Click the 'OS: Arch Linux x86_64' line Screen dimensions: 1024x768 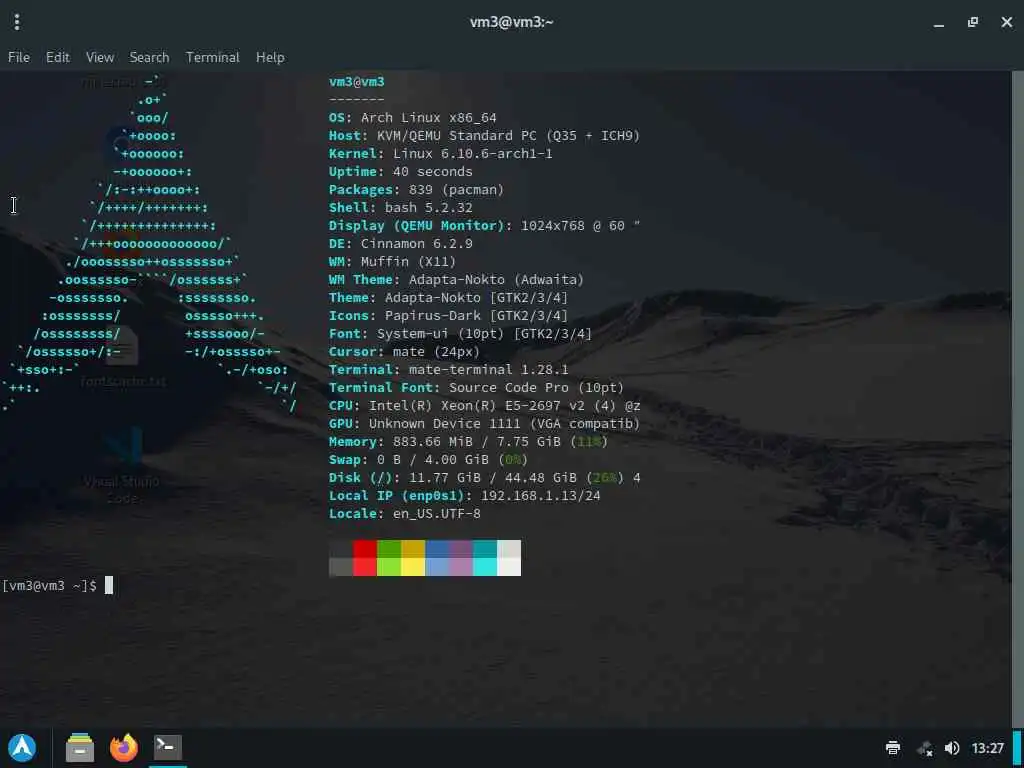413,118
